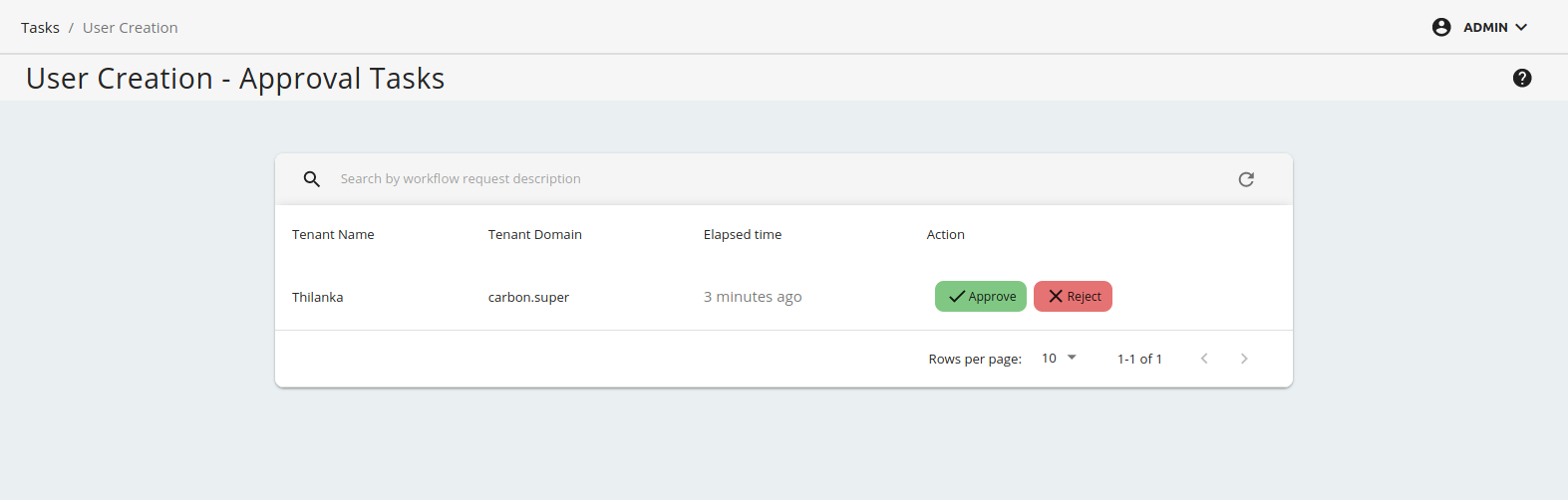Open the help question mark icon
The height and width of the screenshot is (500, 1568).
(1521, 78)
